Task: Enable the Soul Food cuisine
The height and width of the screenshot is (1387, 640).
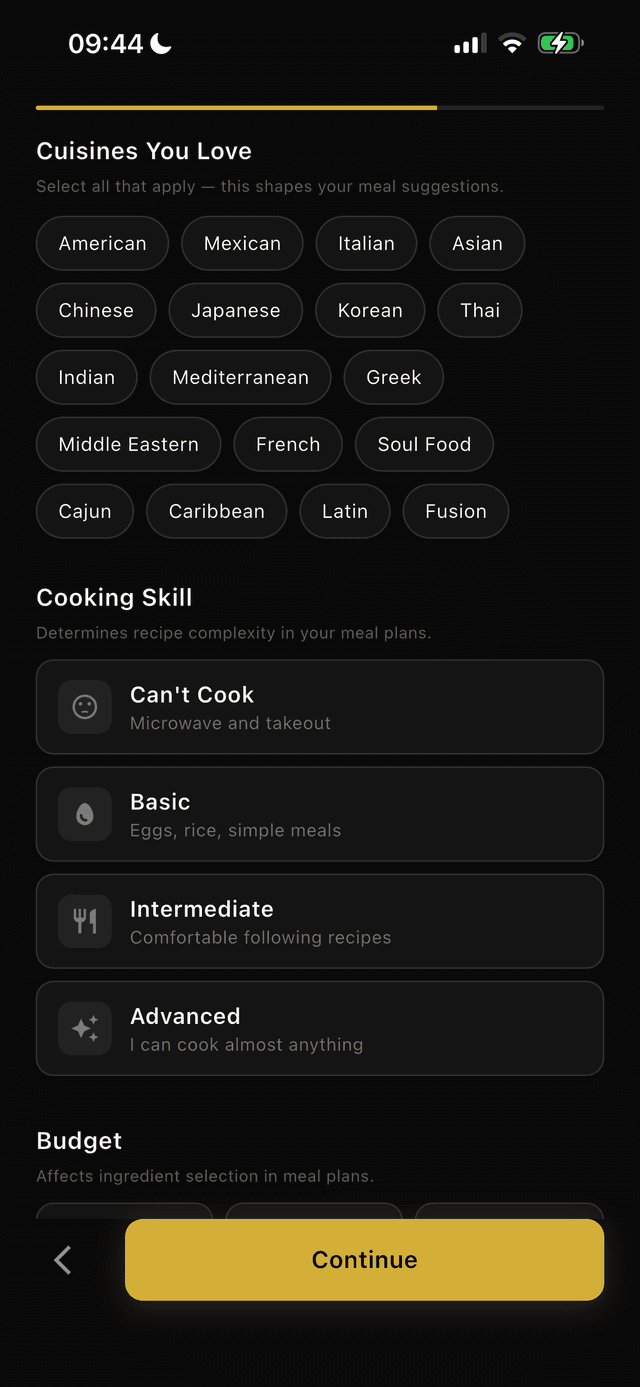Action: (x=424, y=444)
